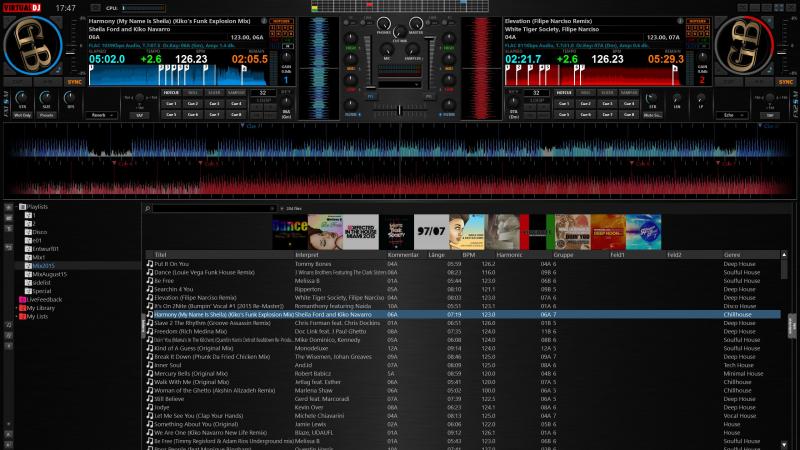Click the left deck CUE button
800x450 pixels.
[x=18, y=82]
